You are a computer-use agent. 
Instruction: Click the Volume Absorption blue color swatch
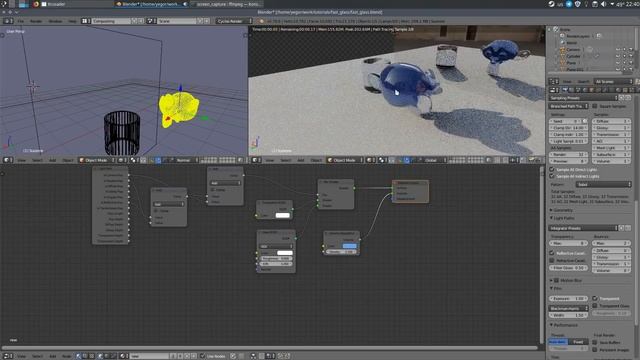349,246
